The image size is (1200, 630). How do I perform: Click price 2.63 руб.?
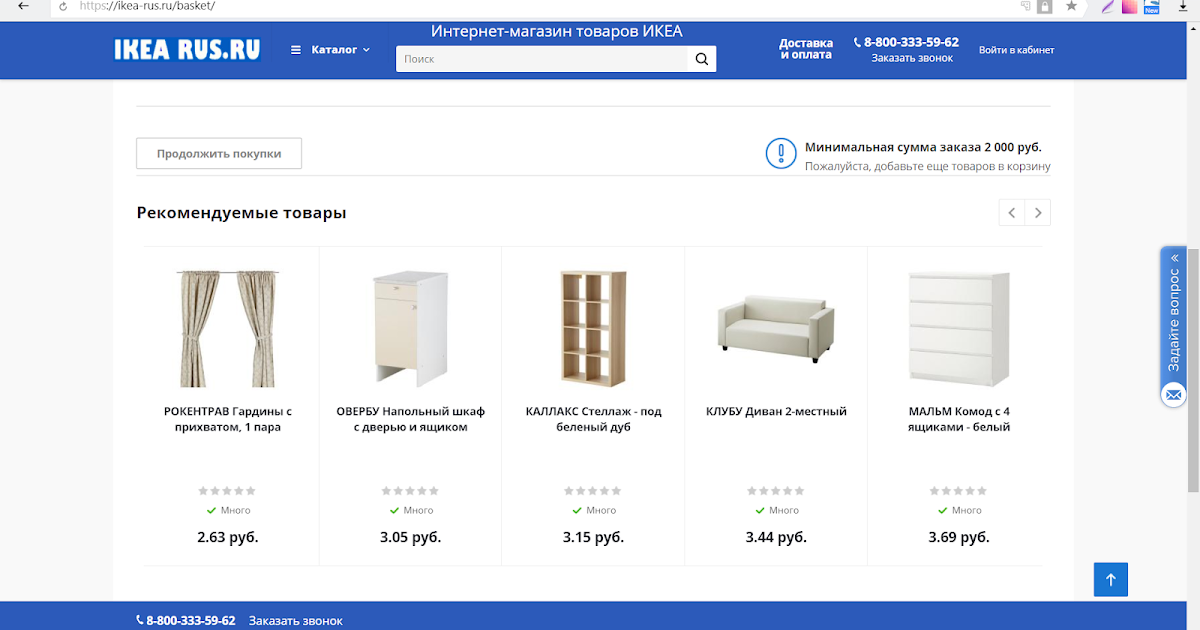point(228,537)
